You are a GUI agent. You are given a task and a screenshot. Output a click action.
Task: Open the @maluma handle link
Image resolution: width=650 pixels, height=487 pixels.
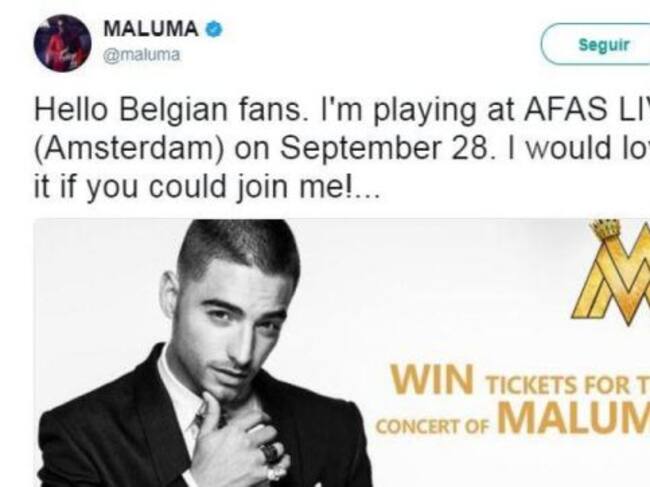coord(141,55)
